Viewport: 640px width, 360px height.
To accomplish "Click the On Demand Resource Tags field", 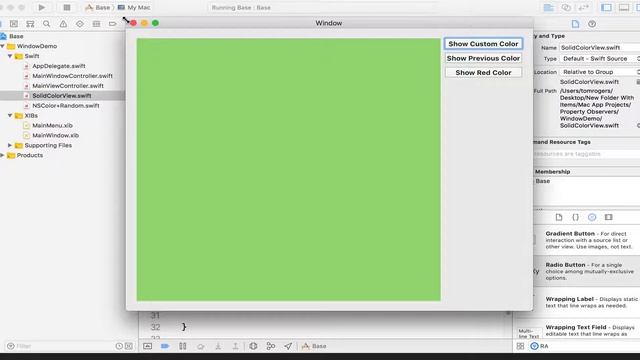I will tap(587, 154).
